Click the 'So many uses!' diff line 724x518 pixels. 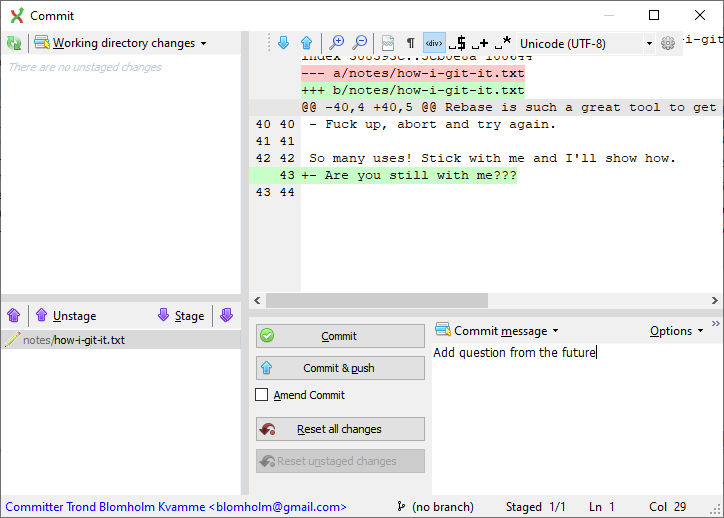pos(492,158)
